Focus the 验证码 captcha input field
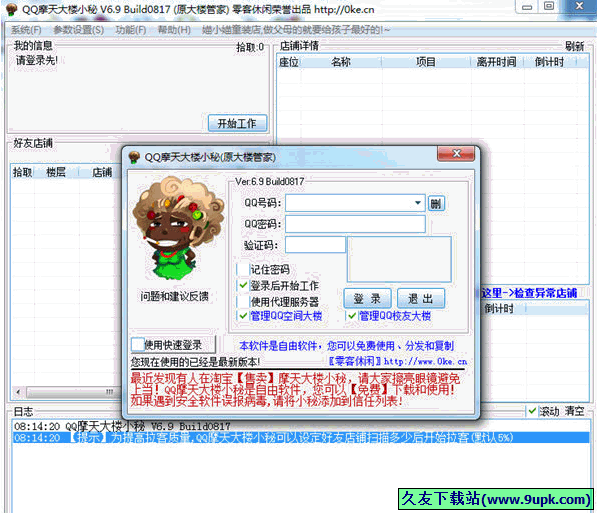The image size is (597, 513). coord(315,245)
